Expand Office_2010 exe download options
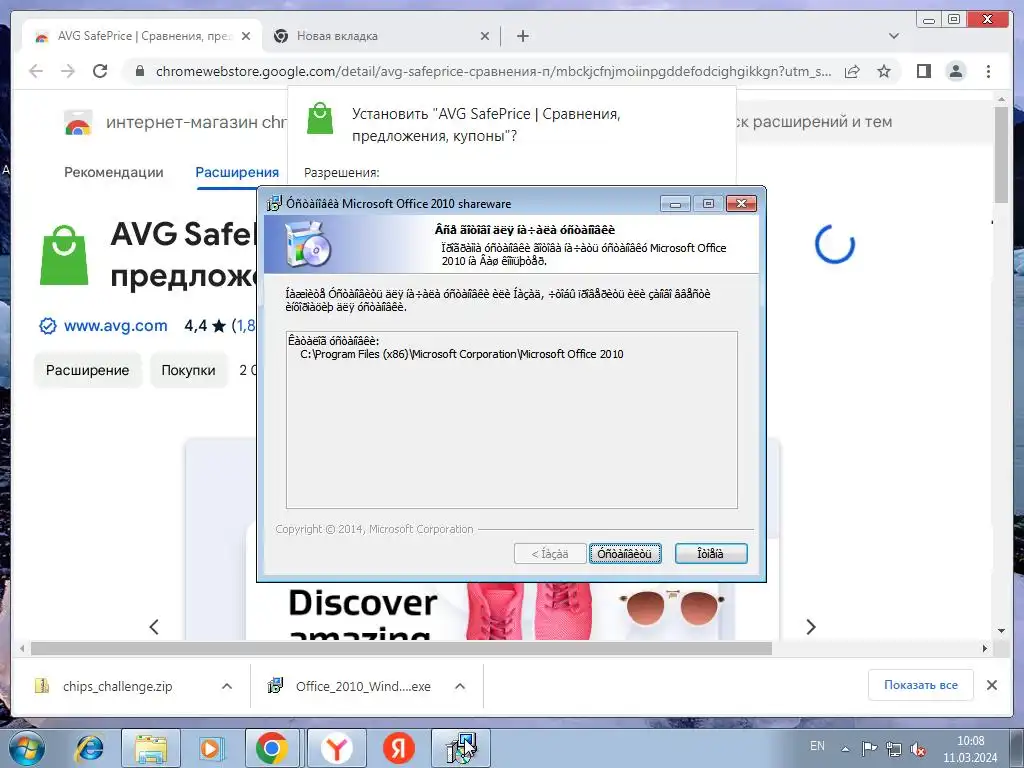 (460, 686)
